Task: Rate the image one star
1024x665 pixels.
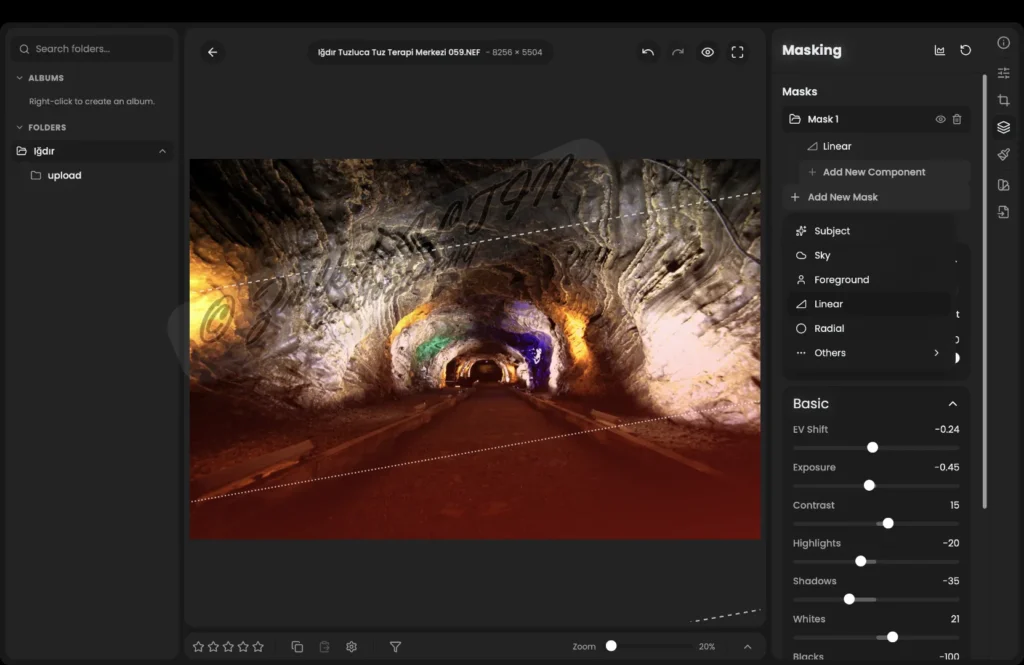Action: tap(199, 647)
